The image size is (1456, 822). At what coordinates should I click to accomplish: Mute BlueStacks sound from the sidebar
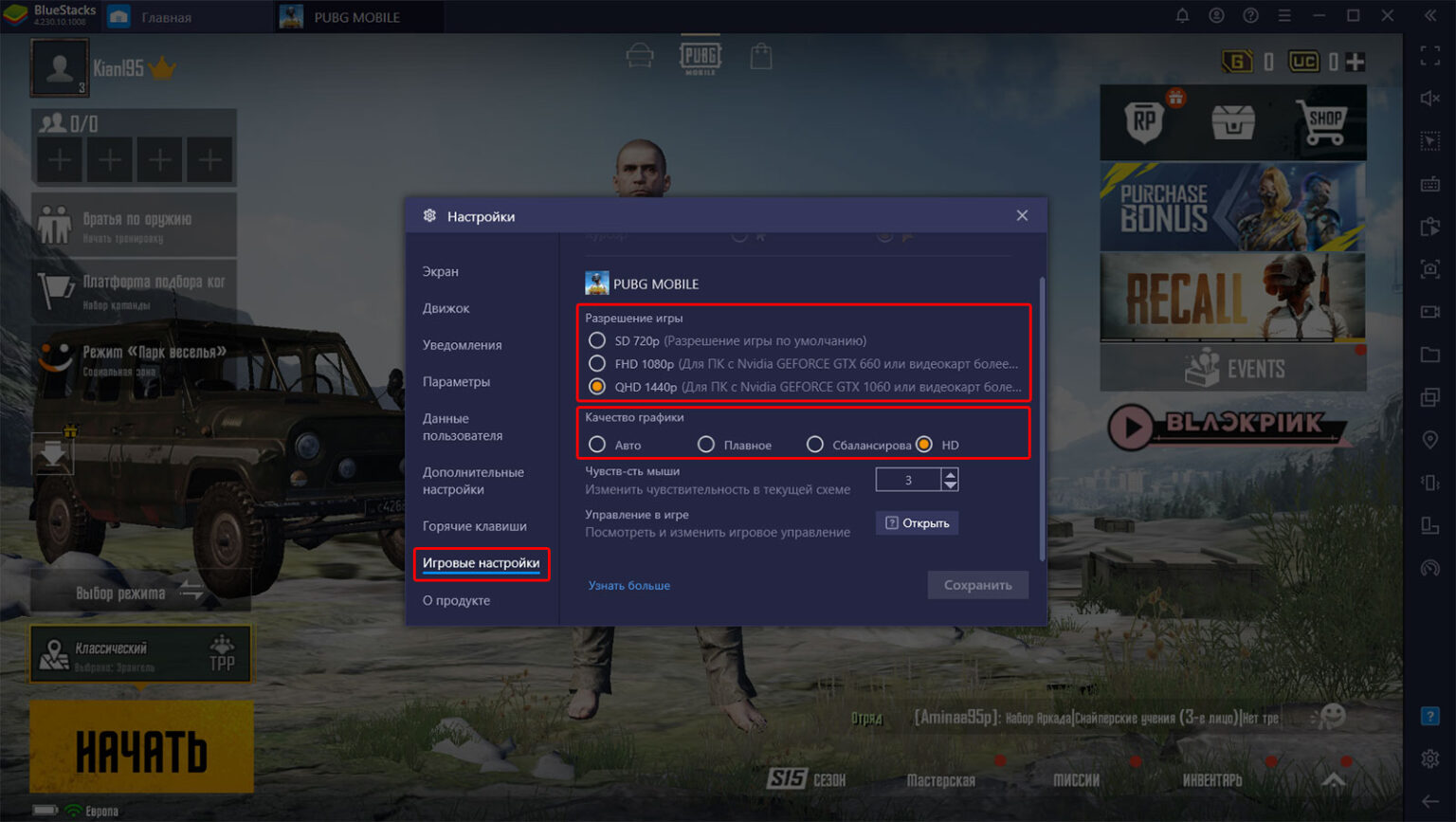pos(1429,98)
